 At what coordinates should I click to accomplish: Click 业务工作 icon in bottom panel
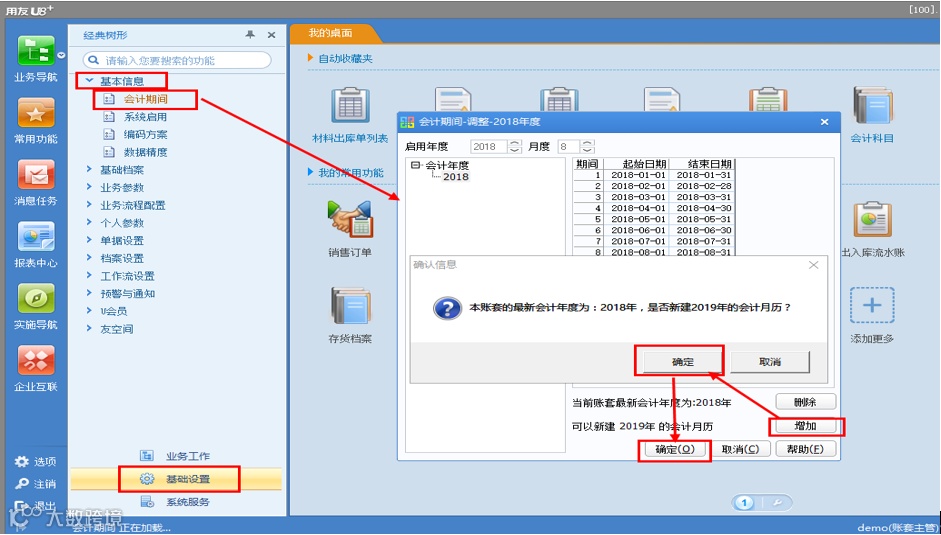(147, 456)
